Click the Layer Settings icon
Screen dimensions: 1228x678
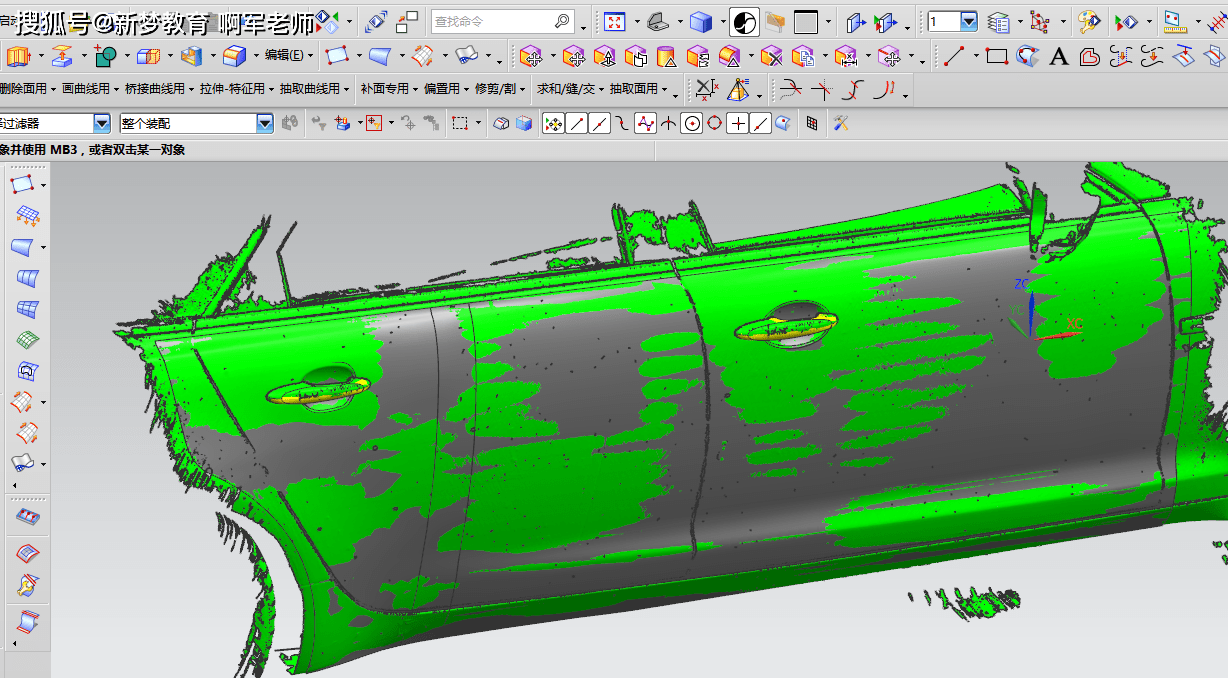tap(998, 21)
